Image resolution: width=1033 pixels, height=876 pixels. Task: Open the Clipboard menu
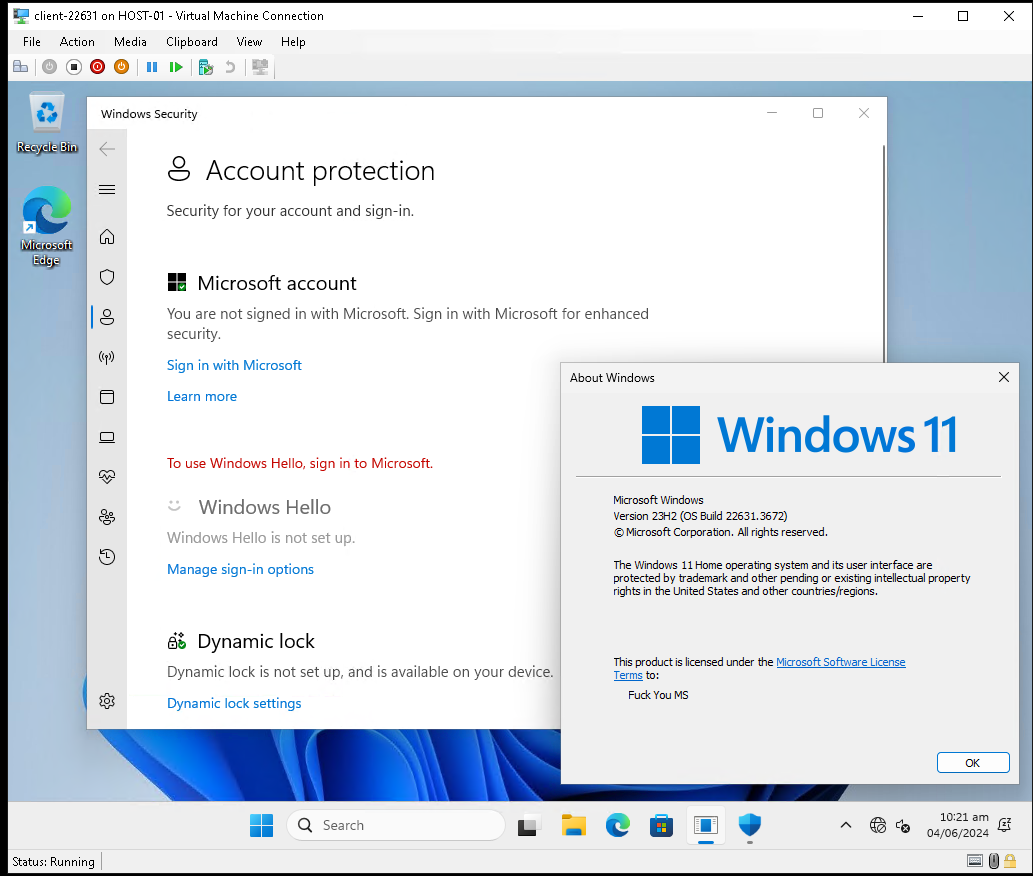(191, 42)
